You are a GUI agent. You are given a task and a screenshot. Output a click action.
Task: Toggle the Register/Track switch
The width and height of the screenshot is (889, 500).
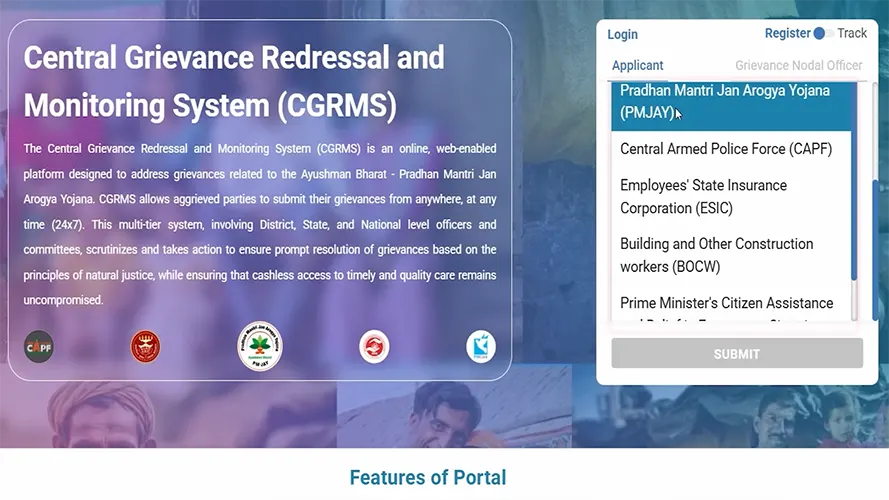tap(823, 33)
